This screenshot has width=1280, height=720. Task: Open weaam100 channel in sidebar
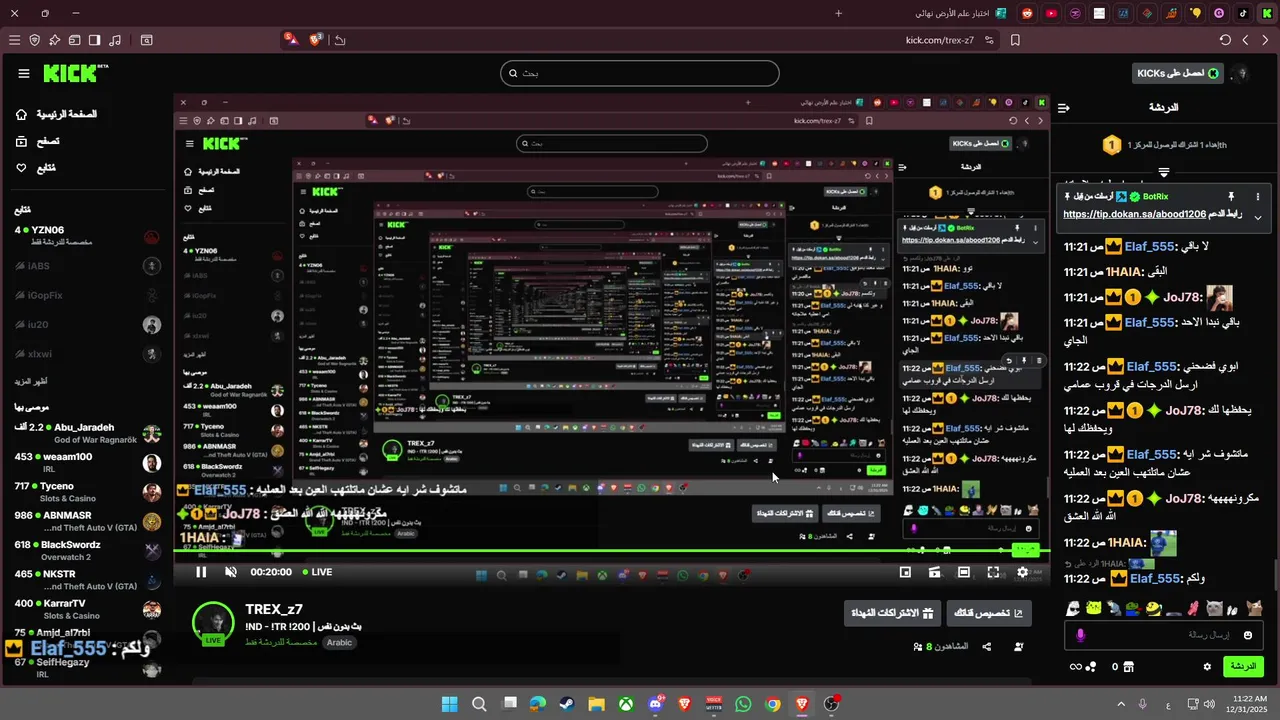coord(88,463)
